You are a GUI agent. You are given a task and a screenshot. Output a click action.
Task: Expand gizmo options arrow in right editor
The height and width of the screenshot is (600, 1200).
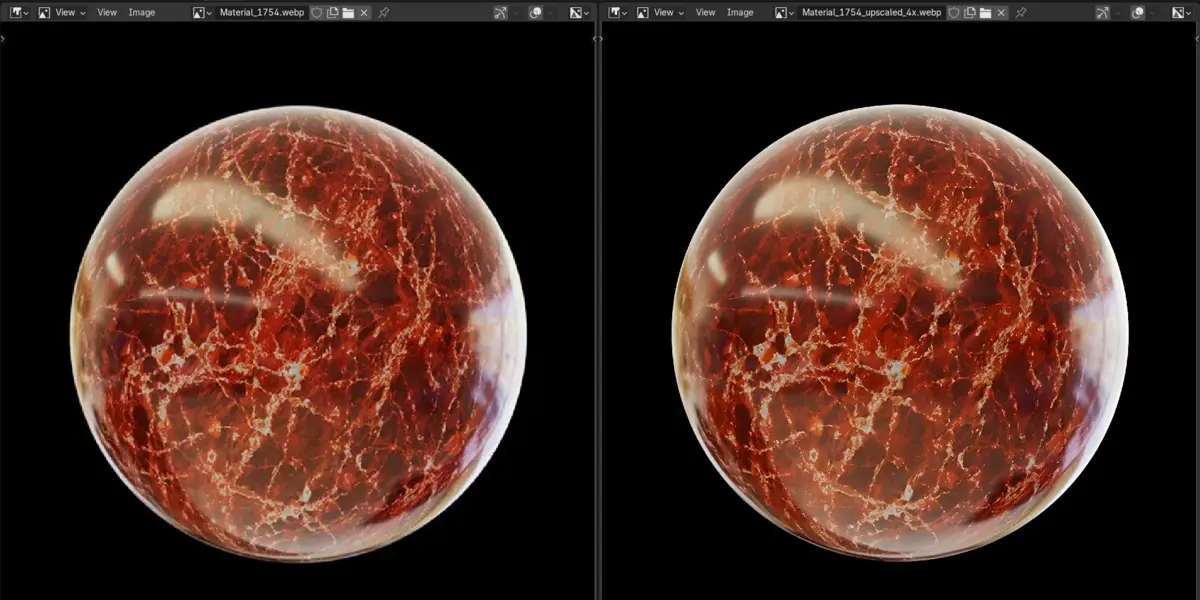1118,12
